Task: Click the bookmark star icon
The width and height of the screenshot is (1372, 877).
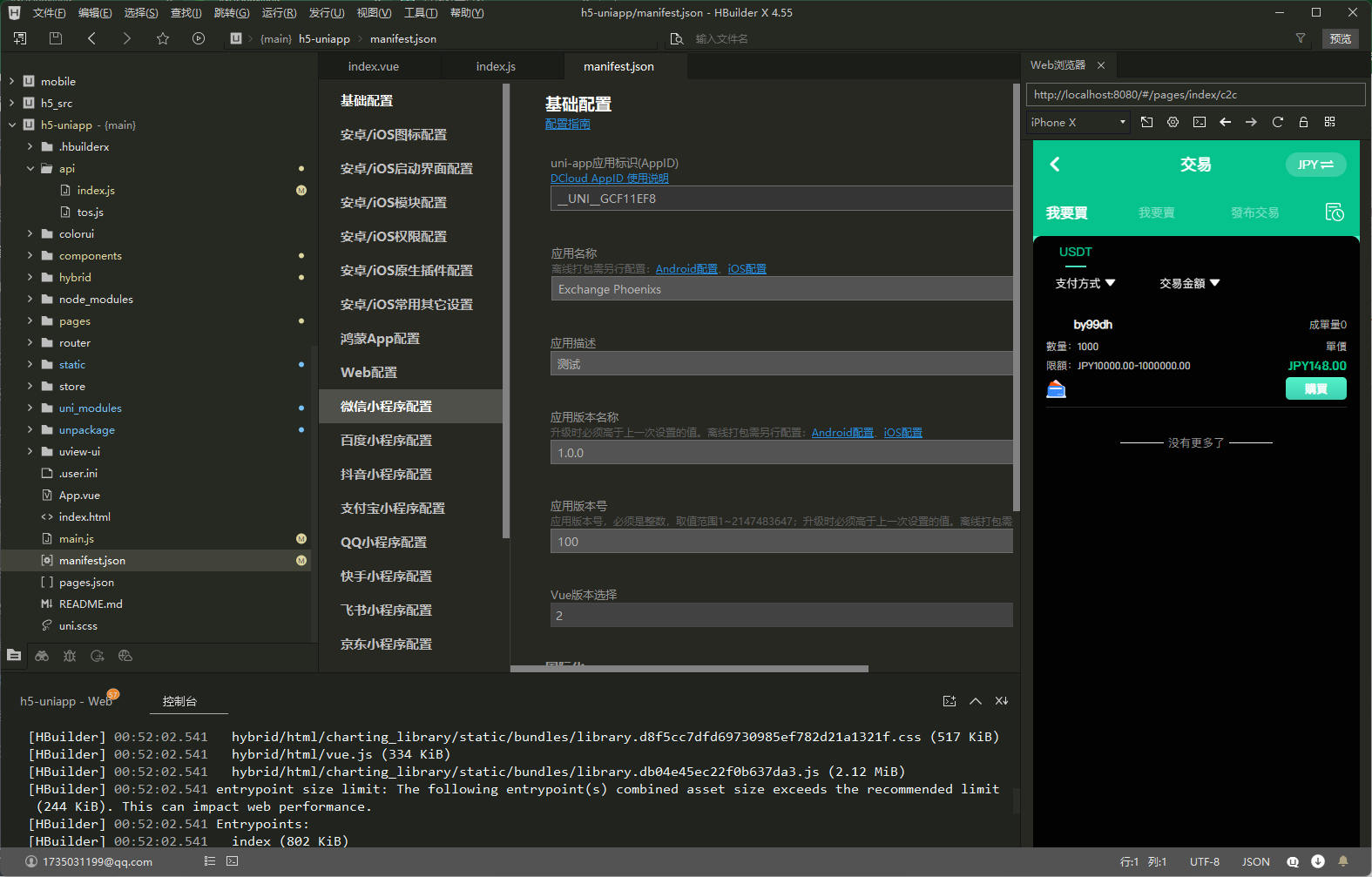Action: tap(163, 38)
